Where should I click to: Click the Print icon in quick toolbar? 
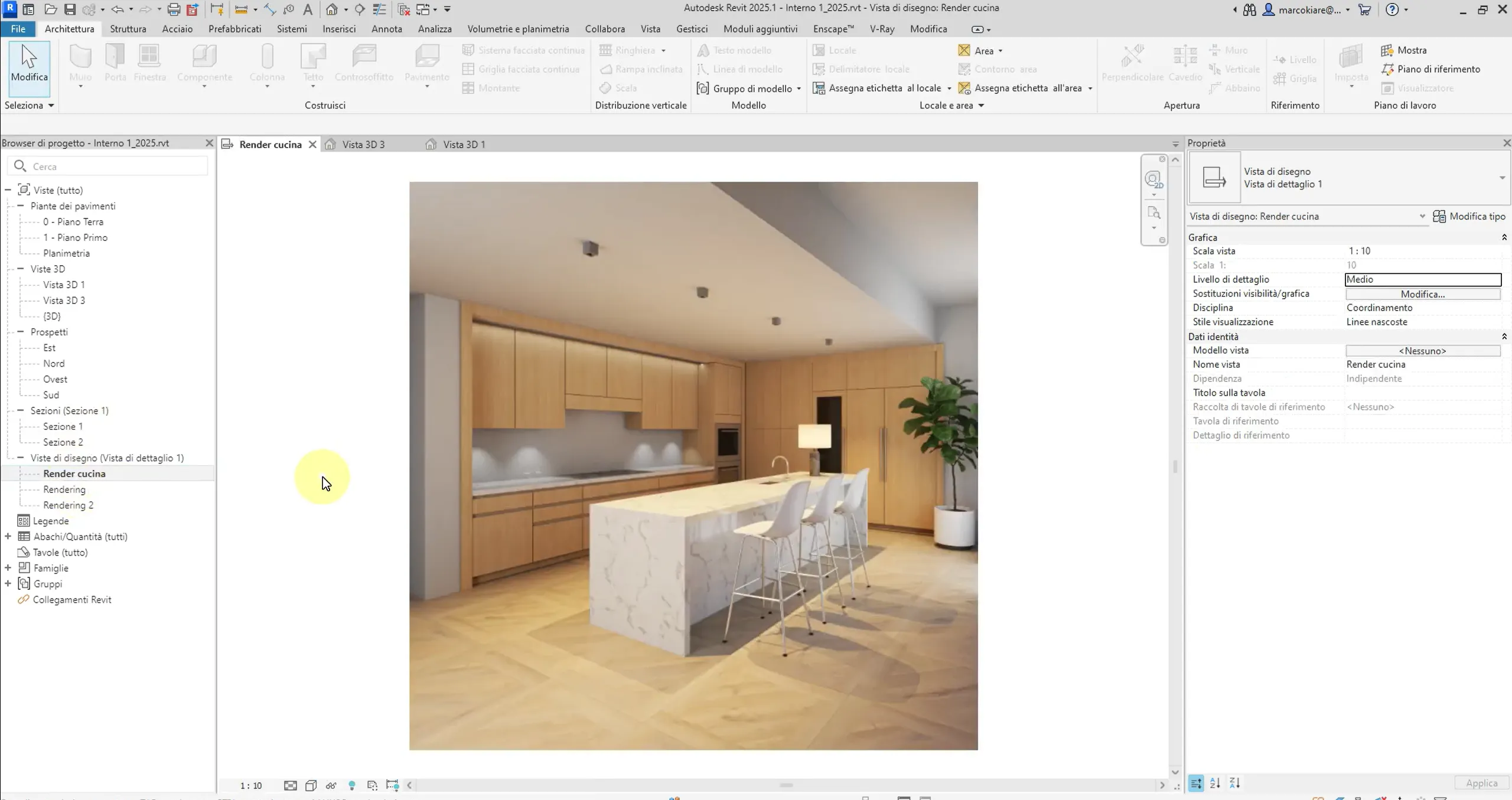[x=174, y=9]
